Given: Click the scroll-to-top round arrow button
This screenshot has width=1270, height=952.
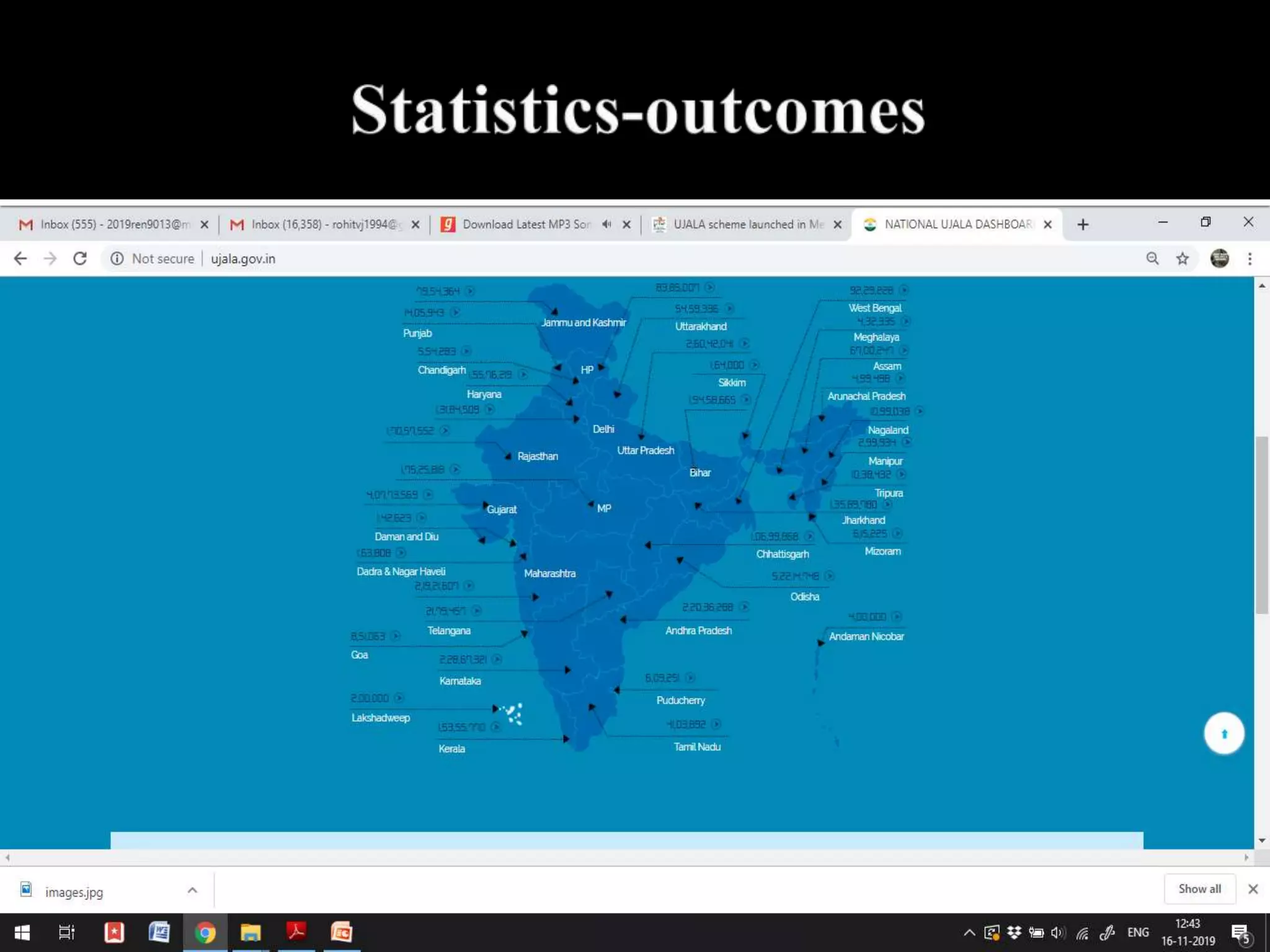Looking at the screenshot, I should point(1223,734).
